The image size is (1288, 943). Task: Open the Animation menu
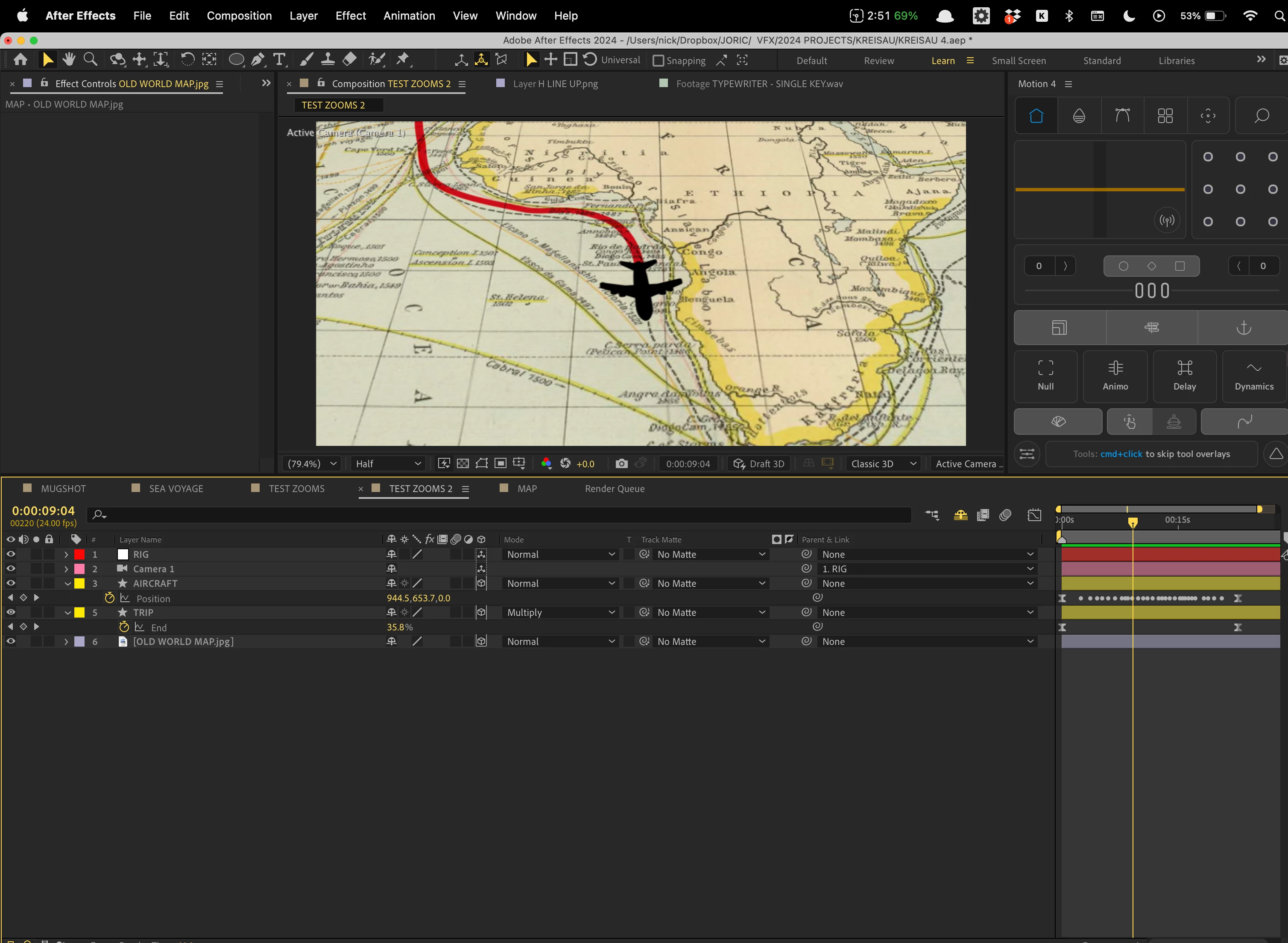pyautogui.click(x=409, y=16)
